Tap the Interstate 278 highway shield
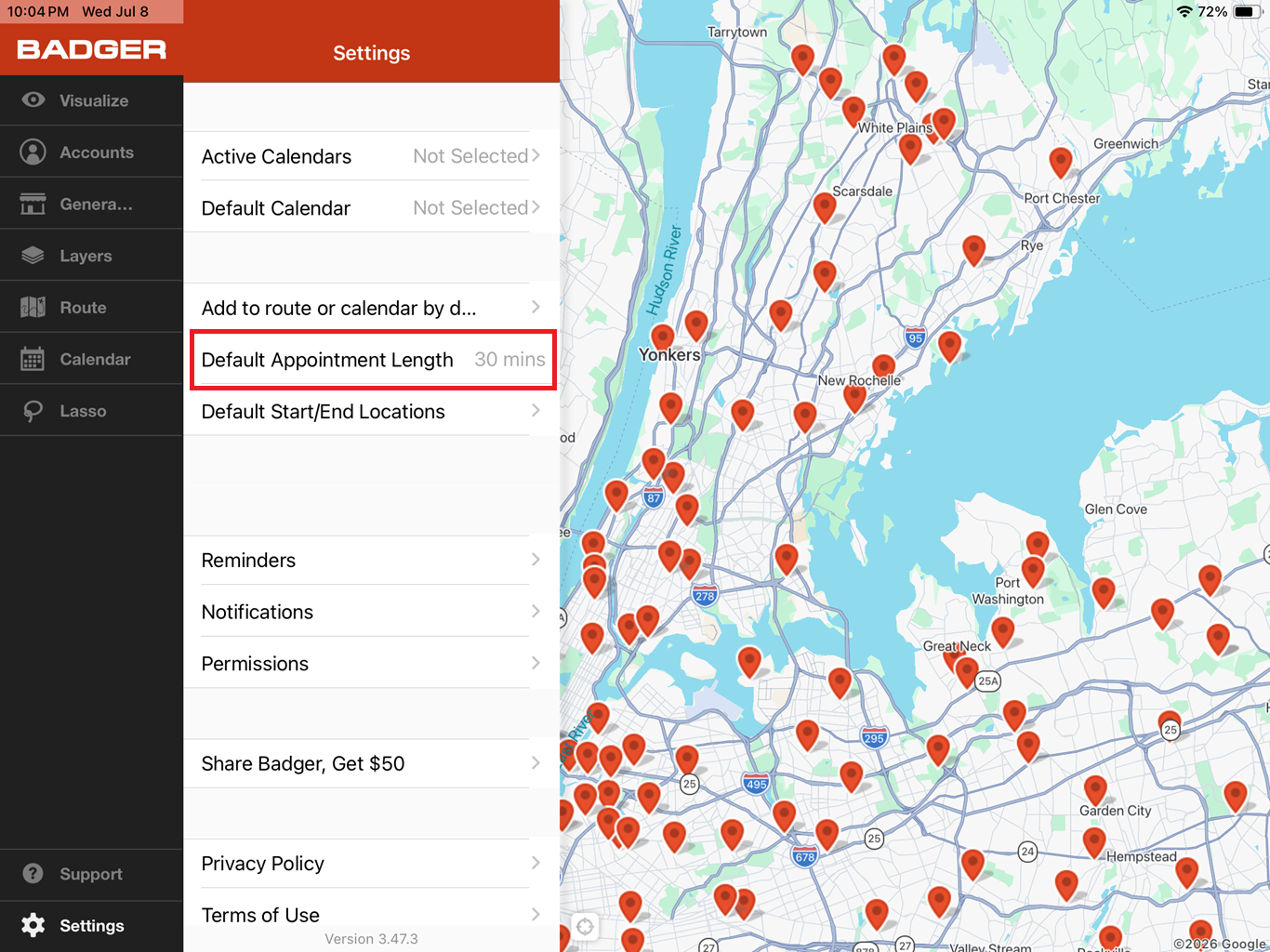Image resolution: width=1270 pixels, height=952 pixels. [x=705, y=596]
